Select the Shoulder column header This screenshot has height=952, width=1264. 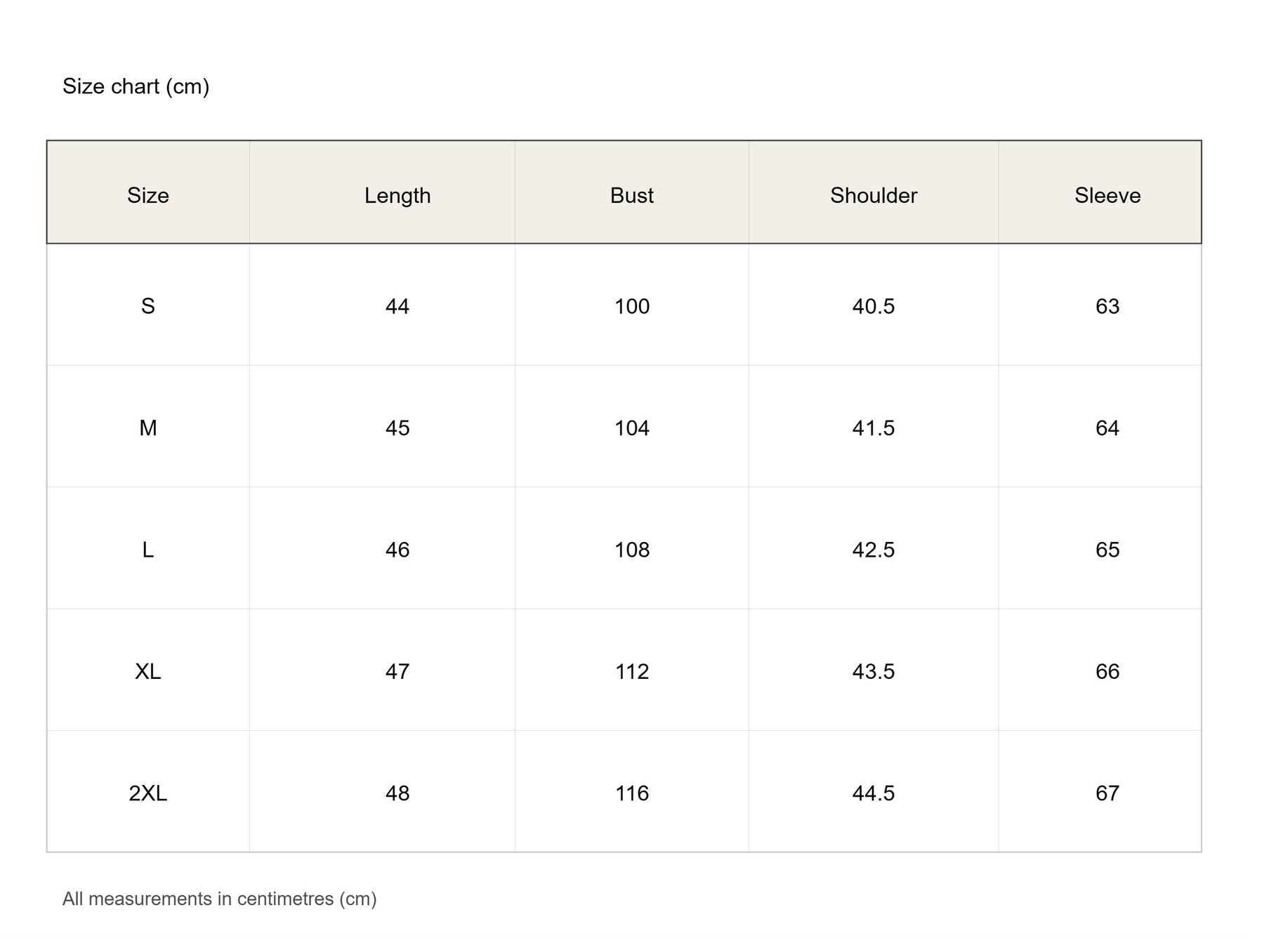click(874, 192)
